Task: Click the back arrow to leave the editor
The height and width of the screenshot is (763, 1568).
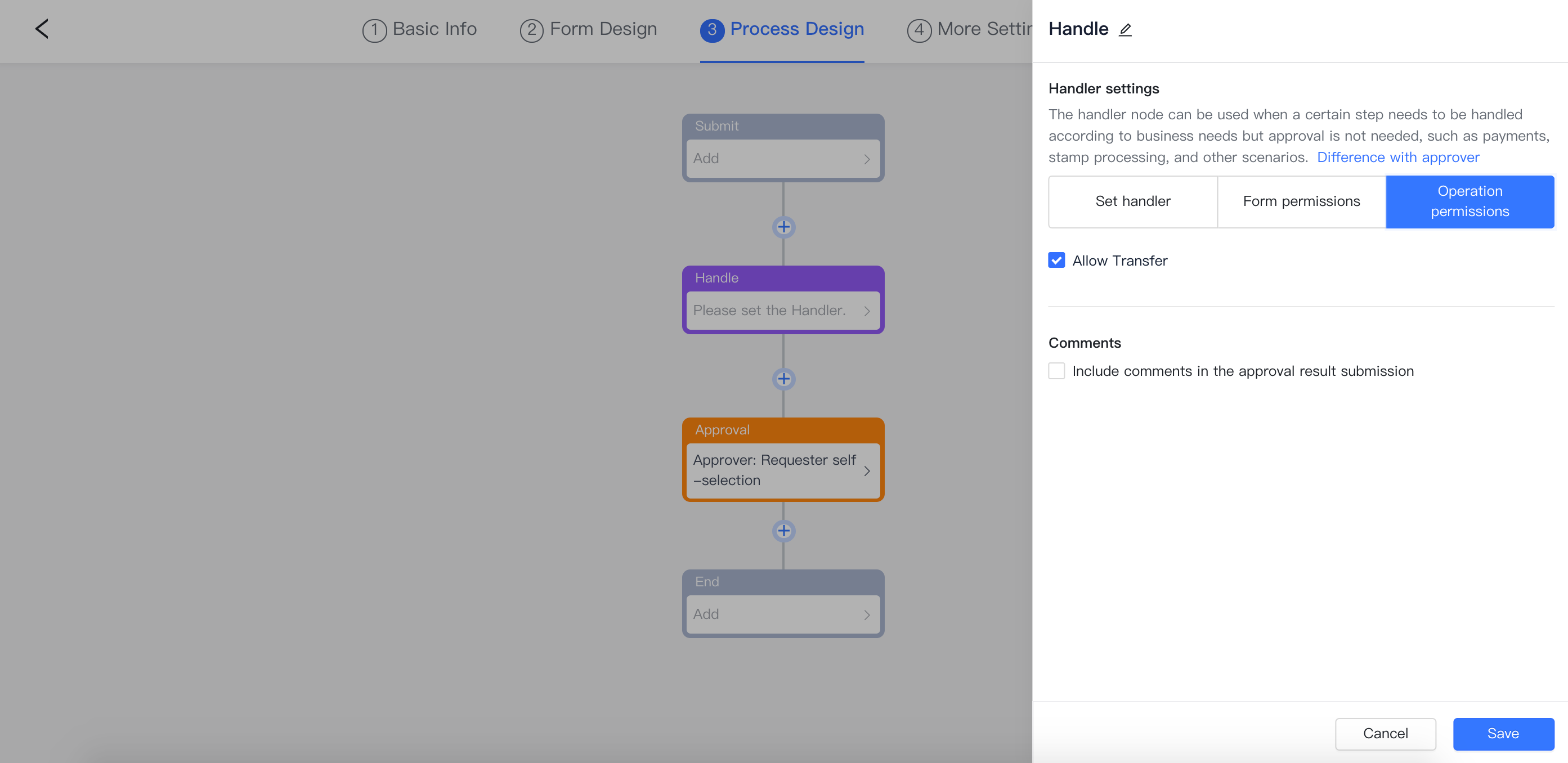Action: (42, 29)
